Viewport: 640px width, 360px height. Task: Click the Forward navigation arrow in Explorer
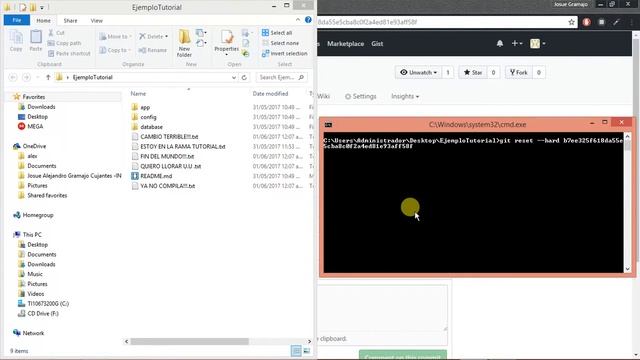[x=26, y=77]
